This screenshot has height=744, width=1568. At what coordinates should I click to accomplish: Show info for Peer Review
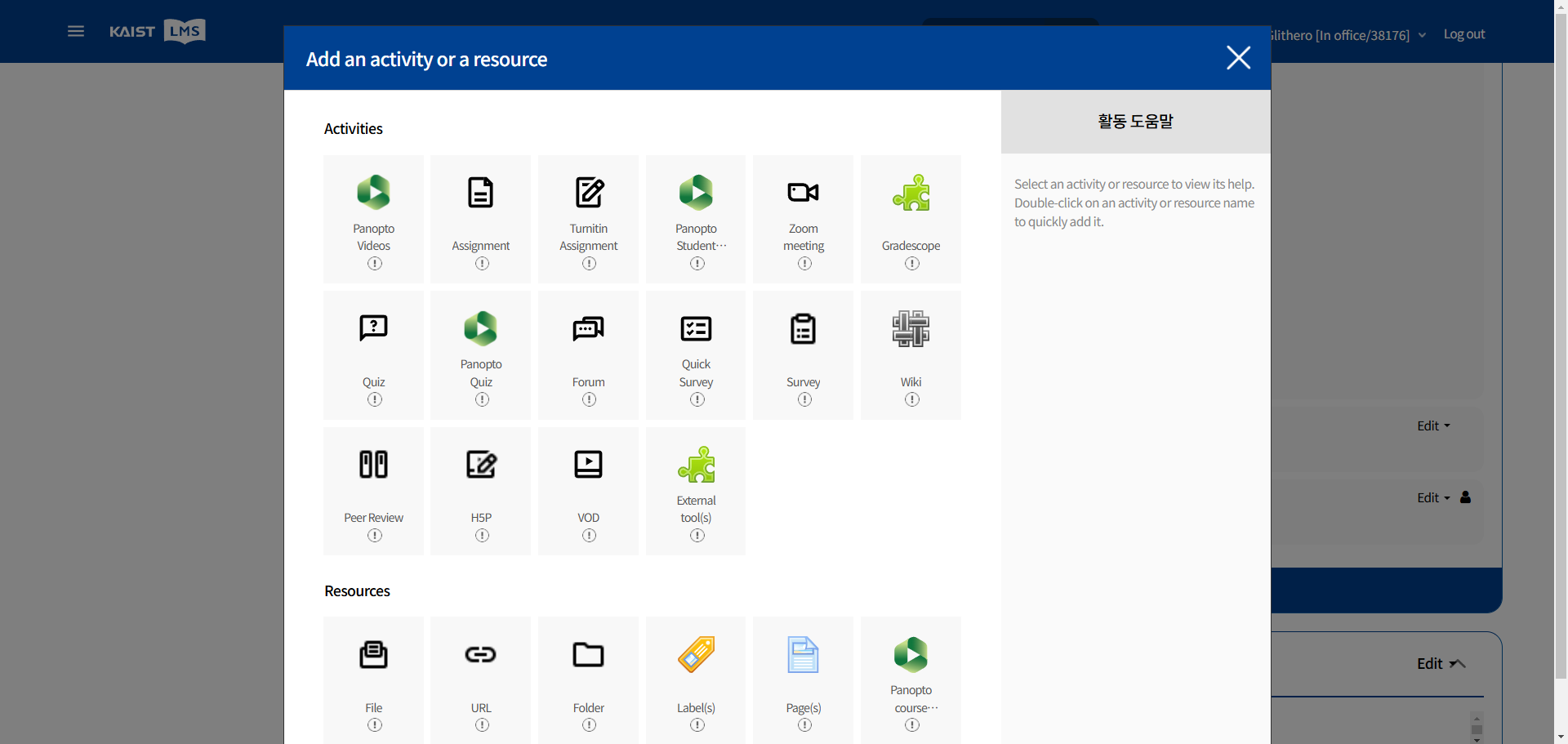click(375, 536)
